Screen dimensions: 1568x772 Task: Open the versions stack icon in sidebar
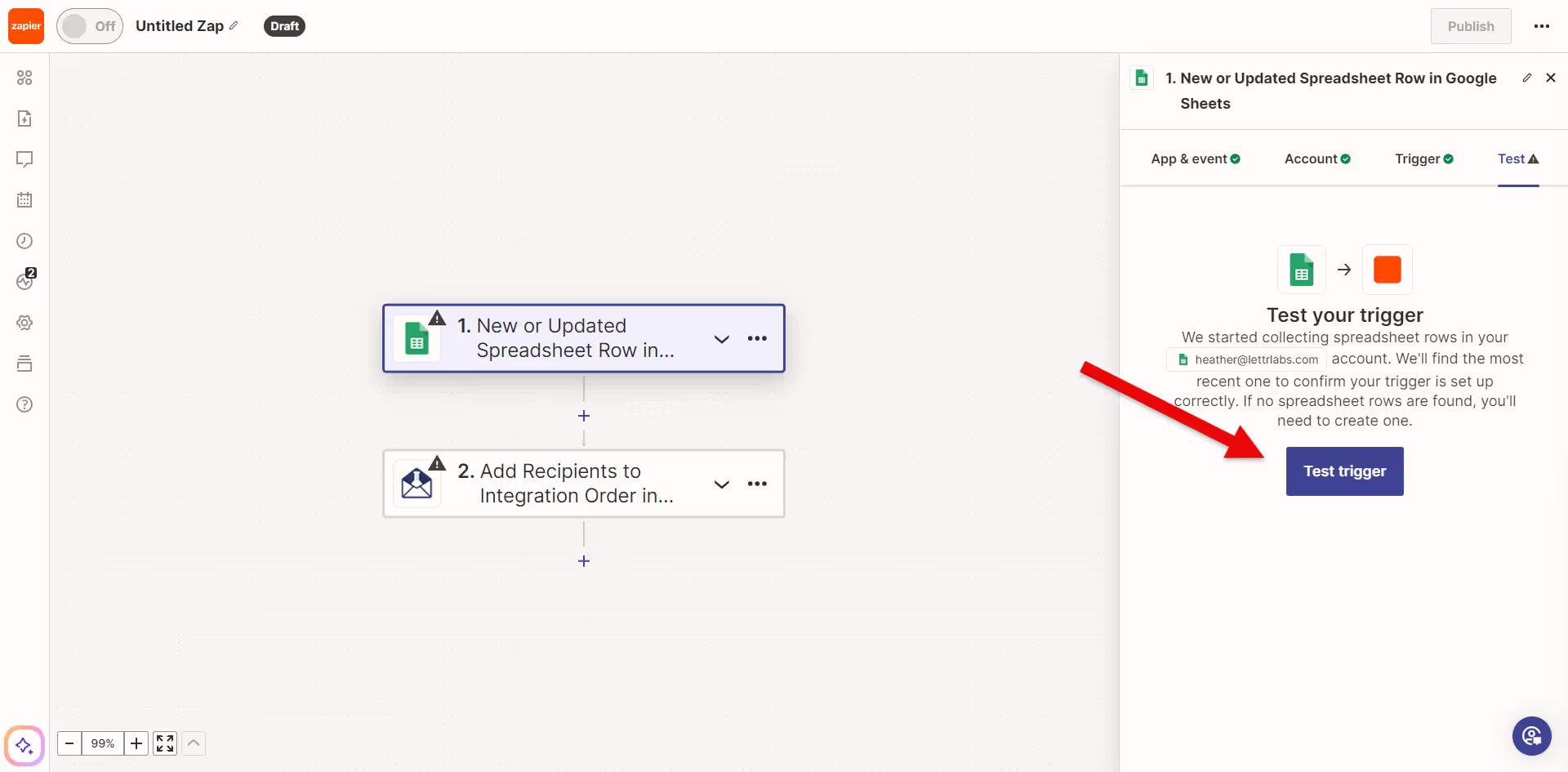tap(24, 364)
